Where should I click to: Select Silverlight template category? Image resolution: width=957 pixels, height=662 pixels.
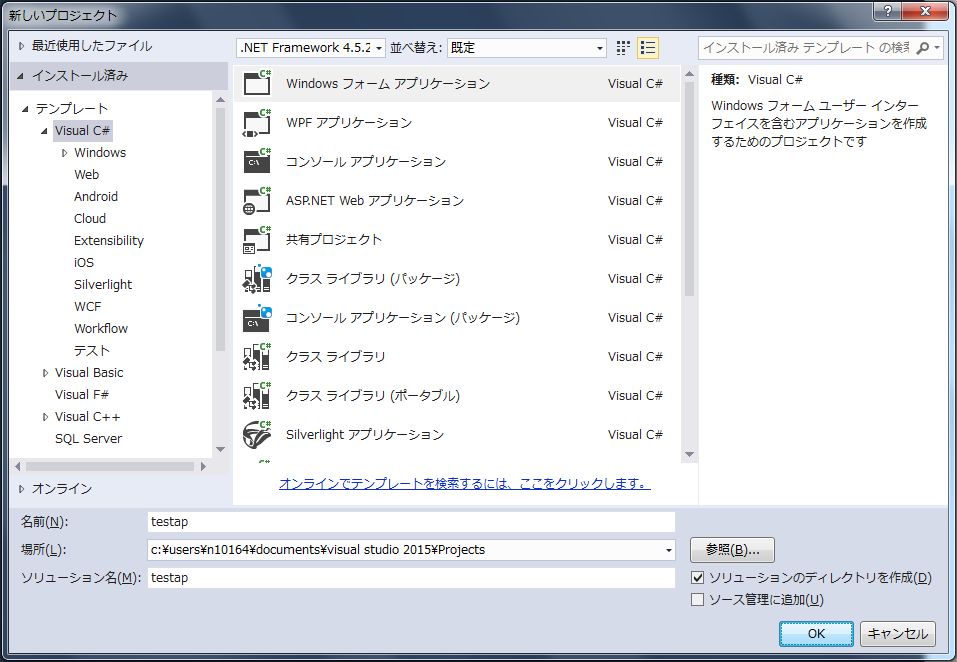(x=103, y=284)
